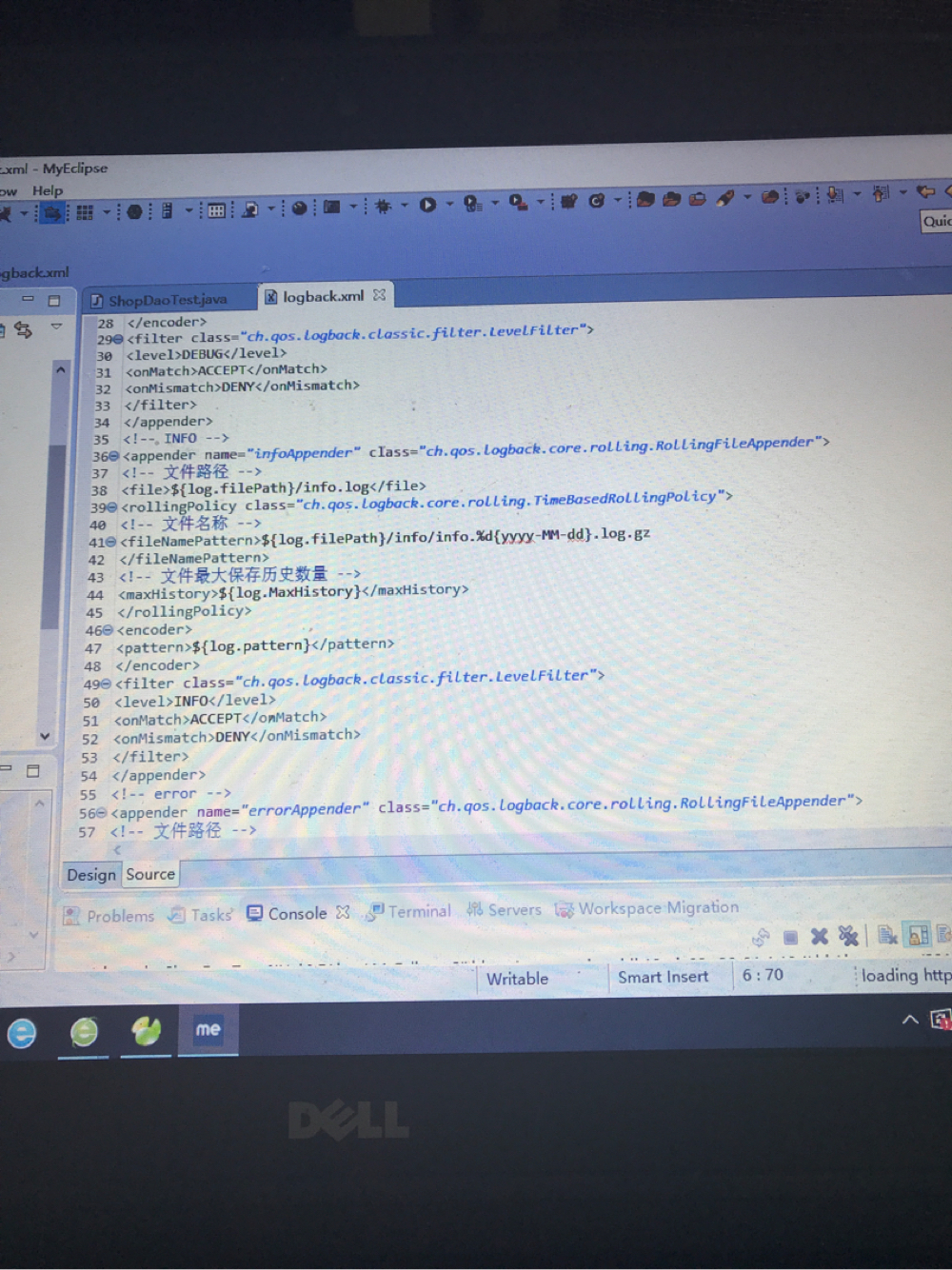
Task: Switch to Design view tab
Action: (x=91, y=875)
